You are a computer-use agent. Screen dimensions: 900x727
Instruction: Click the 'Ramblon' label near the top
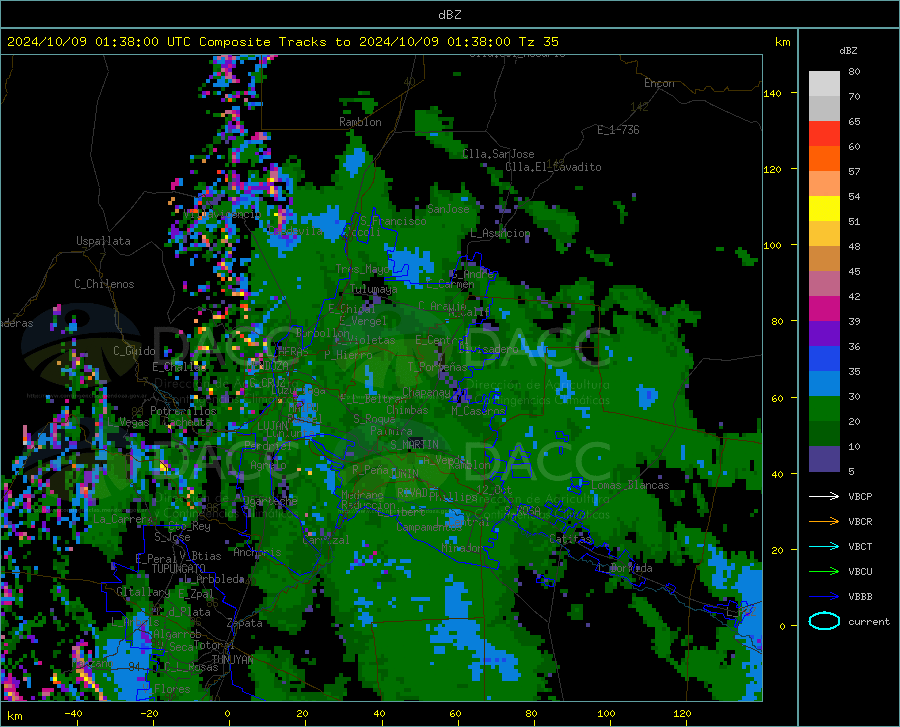[x=360, y=122]
